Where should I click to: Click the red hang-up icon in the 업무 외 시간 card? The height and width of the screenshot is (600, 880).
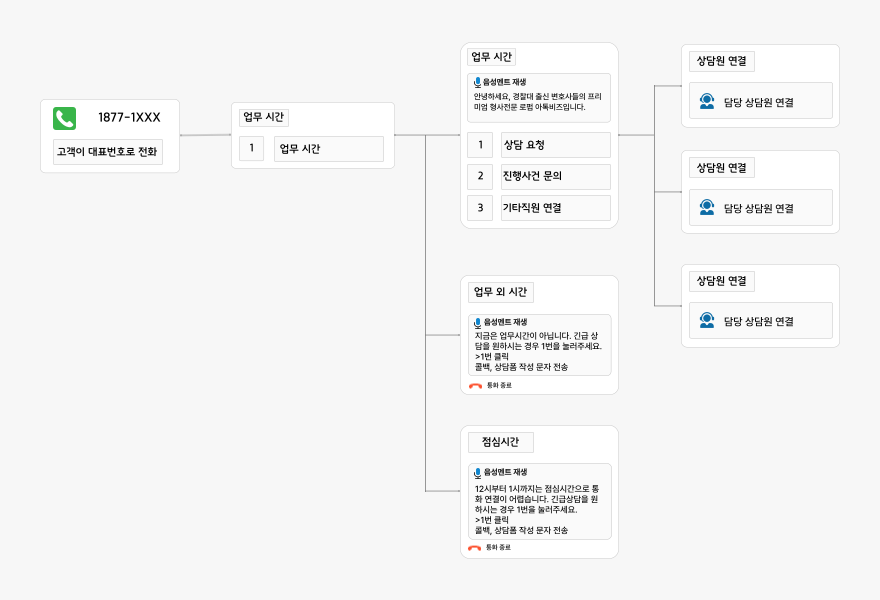[475, 385]
